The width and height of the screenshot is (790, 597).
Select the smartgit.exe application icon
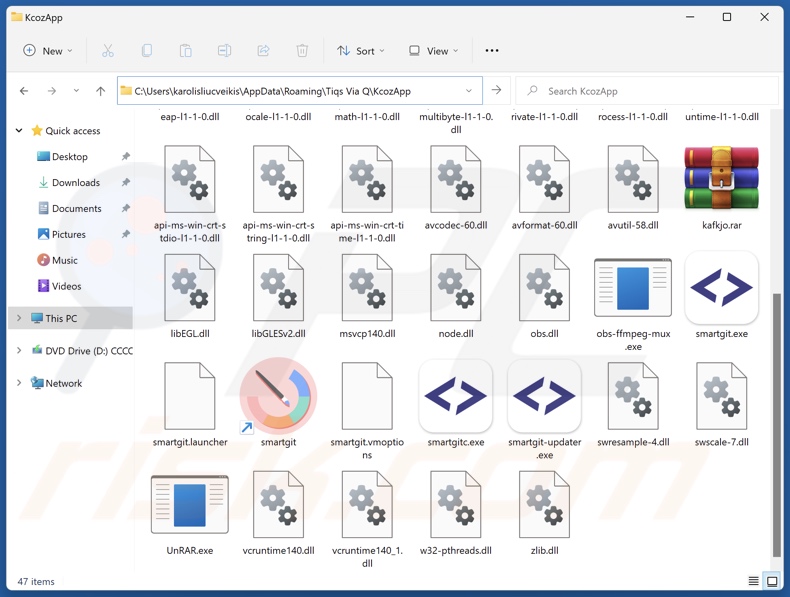tap(721, 289)
